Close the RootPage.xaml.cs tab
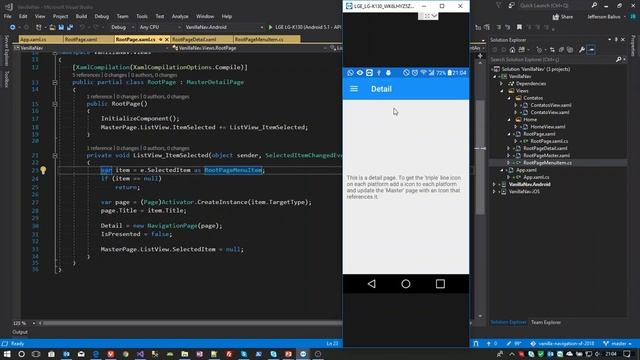This screenshot has width=640, height=360. click(x=167, y=40)
